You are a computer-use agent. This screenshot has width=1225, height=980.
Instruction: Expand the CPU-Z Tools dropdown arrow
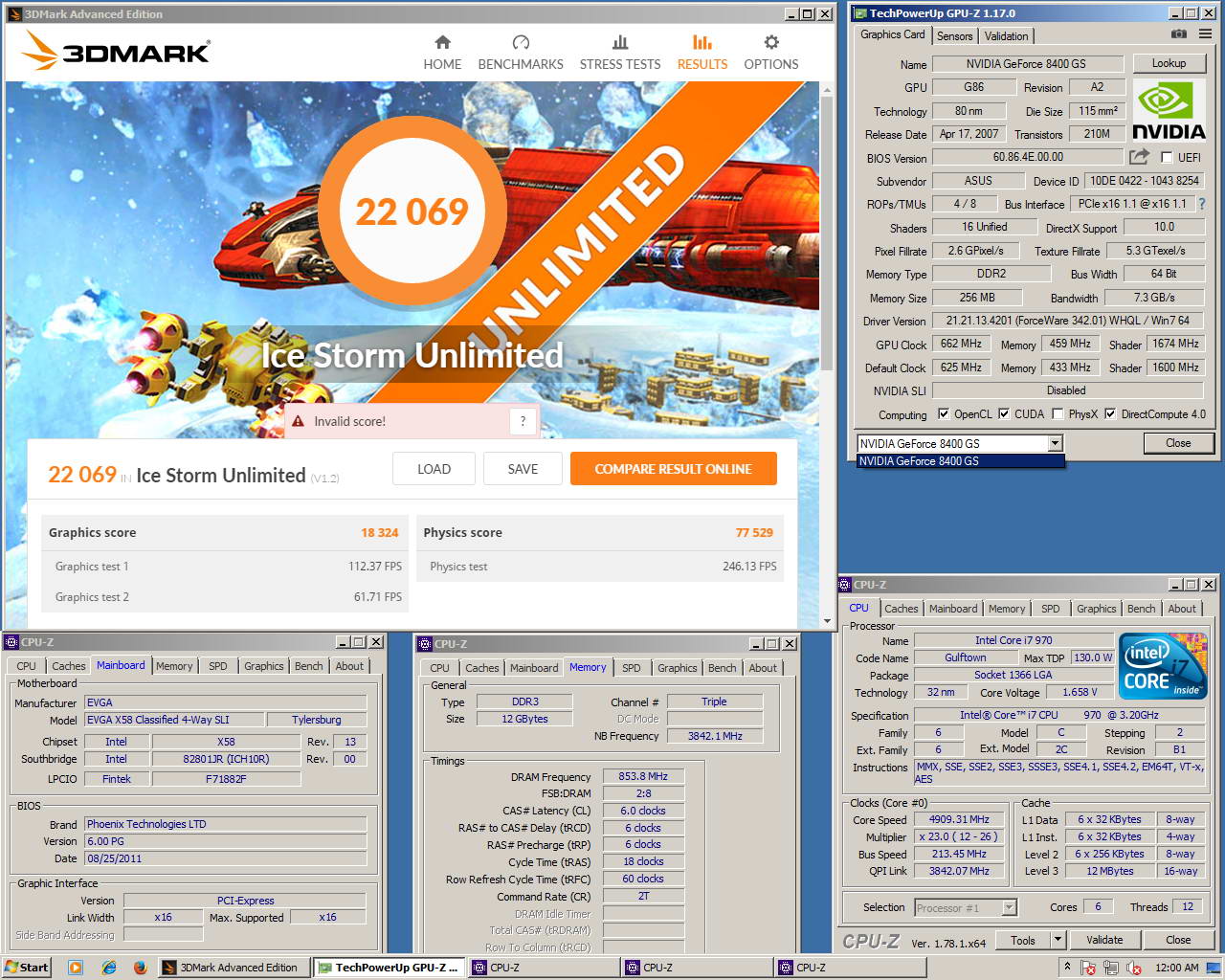tap(1057, 940)
